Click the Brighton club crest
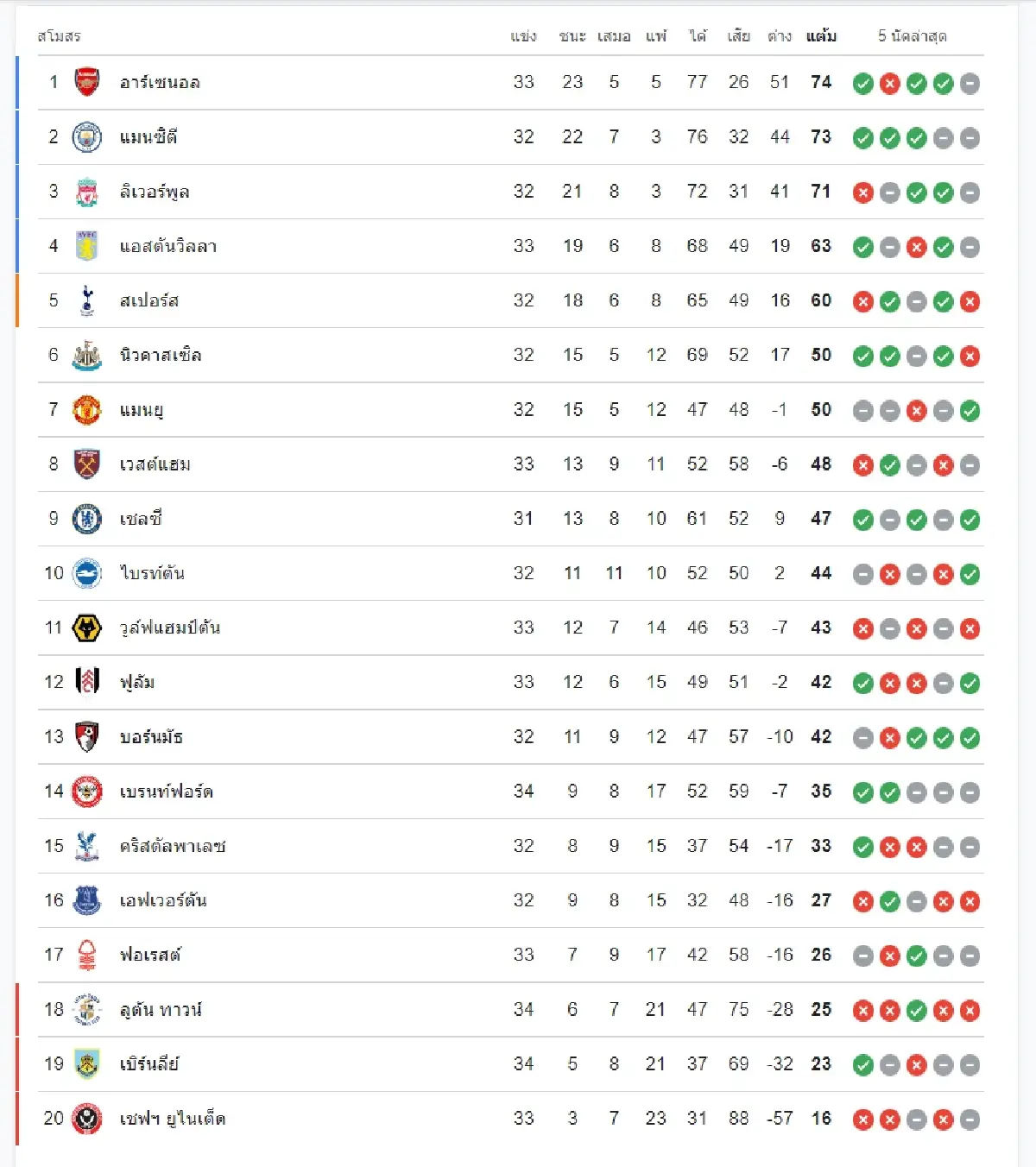The width and height of the screenshot is (1036, 1167). (86, 573)
